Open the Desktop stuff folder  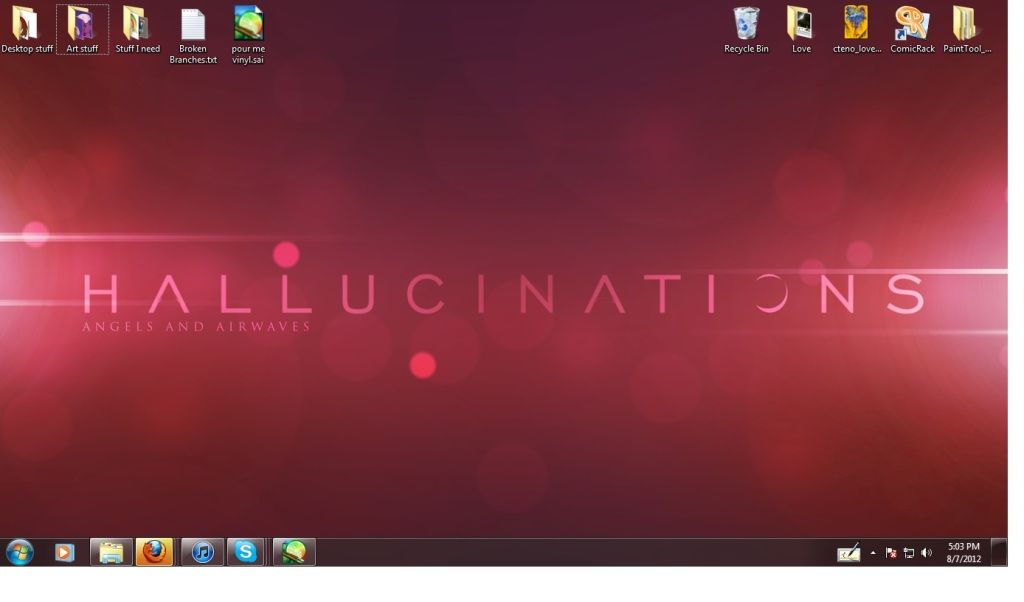[27, 30]
